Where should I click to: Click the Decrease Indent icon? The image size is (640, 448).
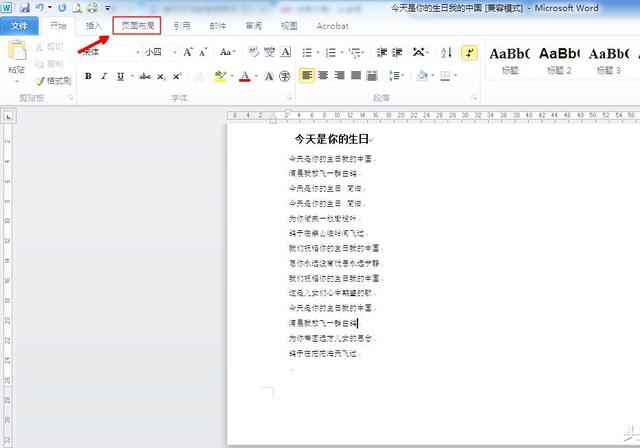(382, 53)
